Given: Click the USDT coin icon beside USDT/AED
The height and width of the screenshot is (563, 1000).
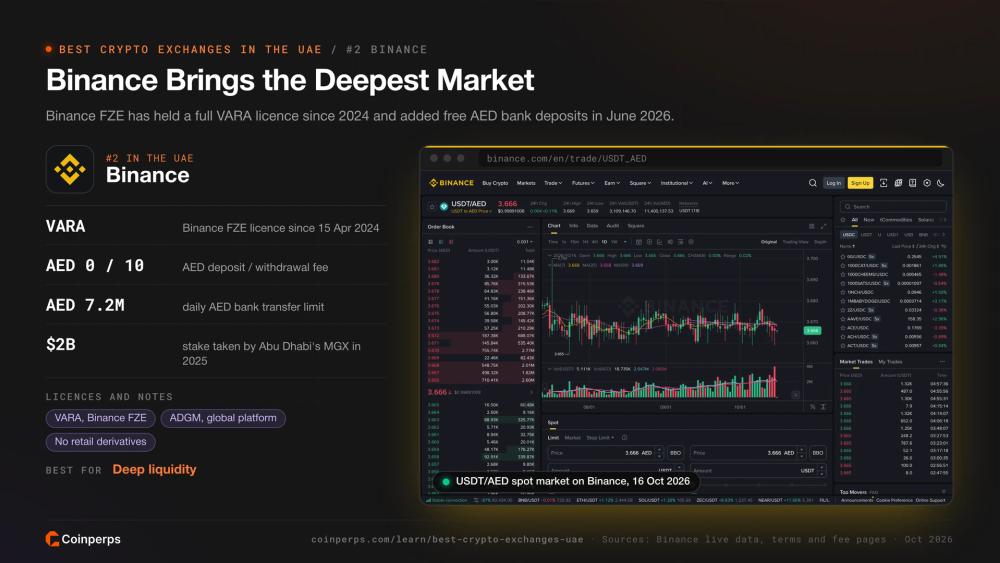Looking at the screenshot, I should (444, 207).
